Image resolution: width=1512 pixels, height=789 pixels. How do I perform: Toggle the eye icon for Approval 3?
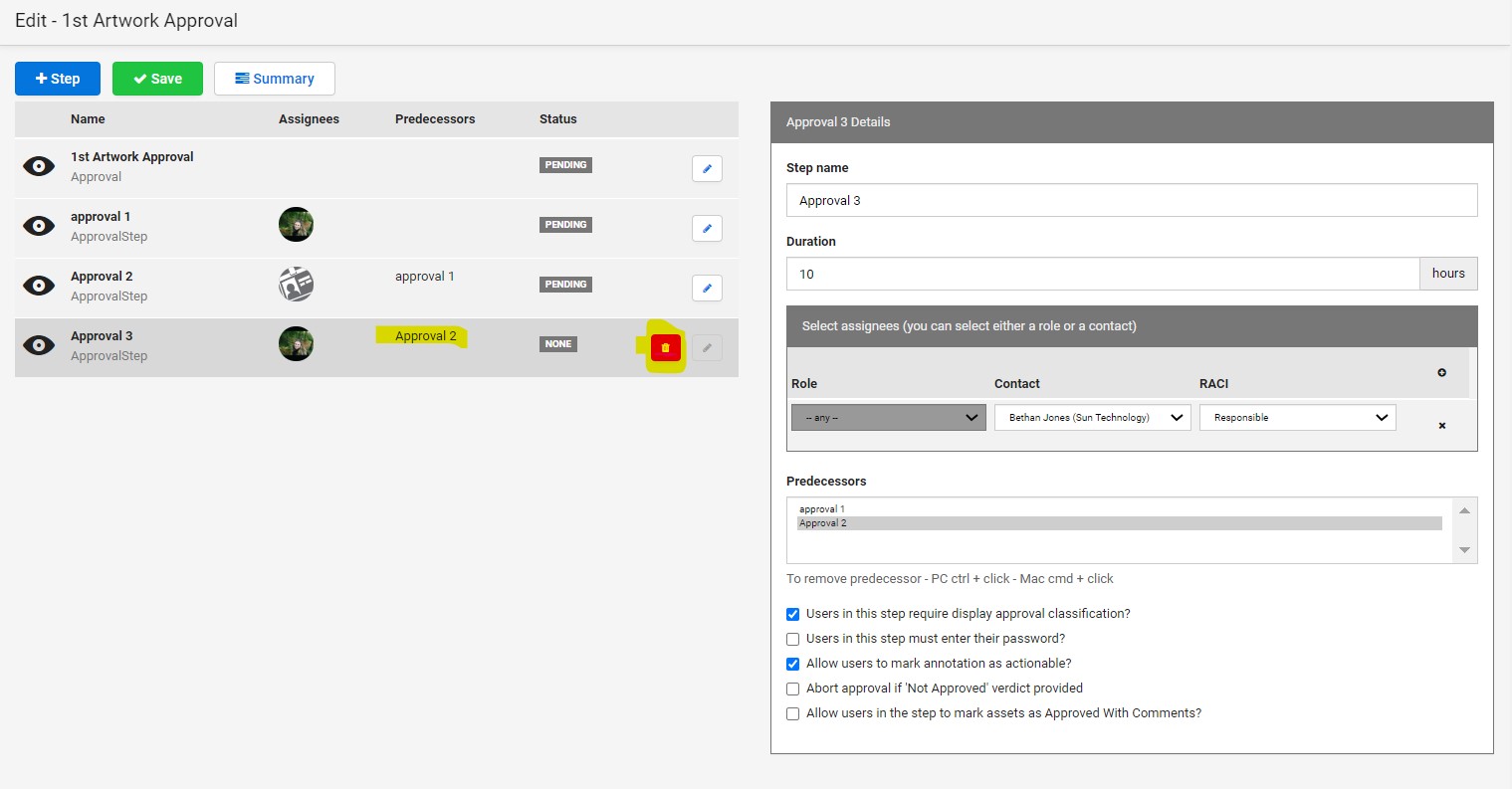[x=39, y=345]
